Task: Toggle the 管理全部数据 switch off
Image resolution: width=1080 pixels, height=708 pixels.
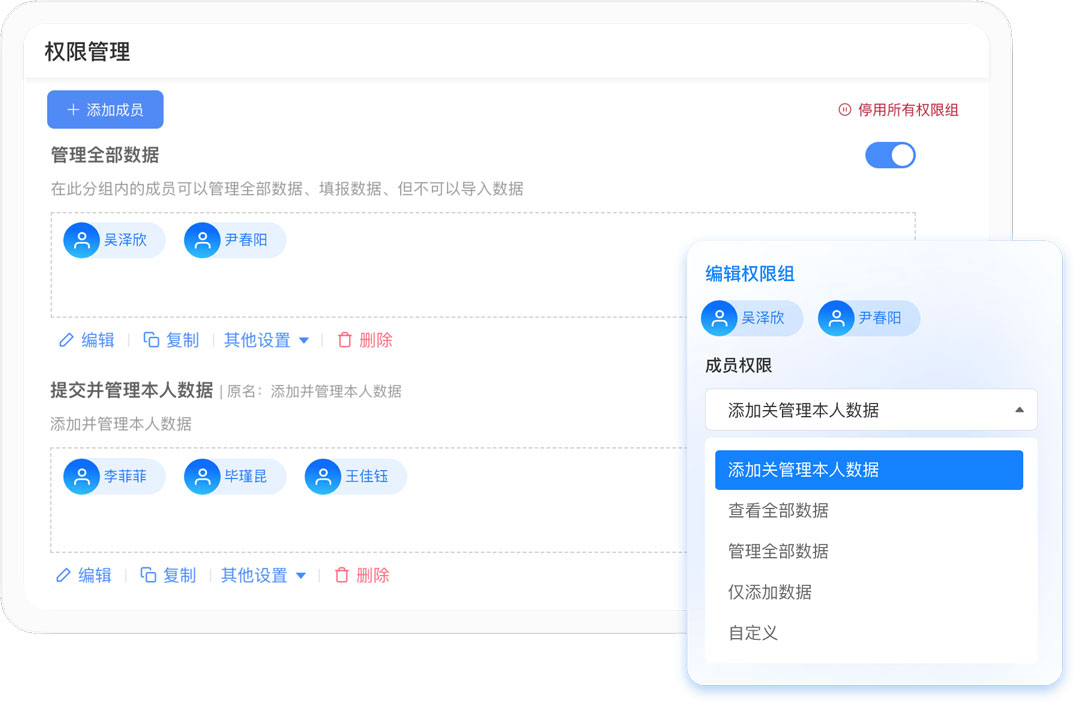Action: point(890,155)
